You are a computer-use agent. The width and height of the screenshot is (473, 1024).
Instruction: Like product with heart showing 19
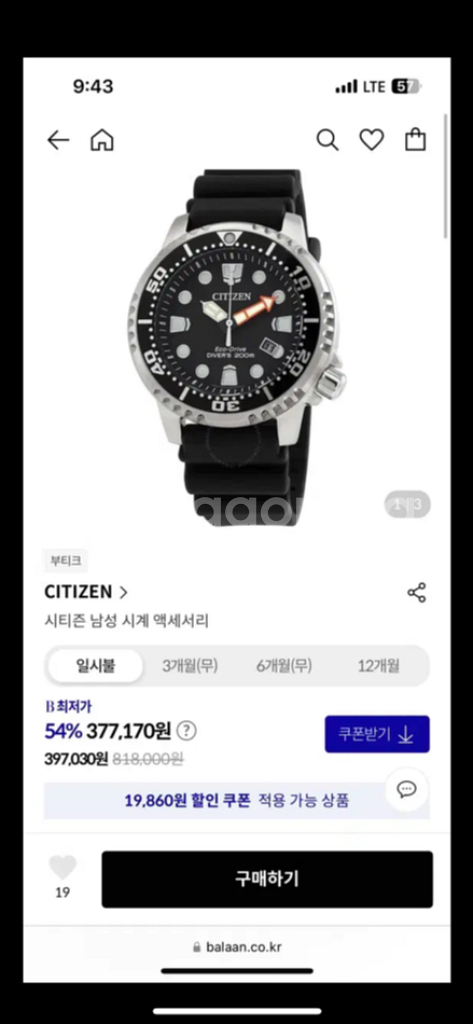tap(63, 868)
